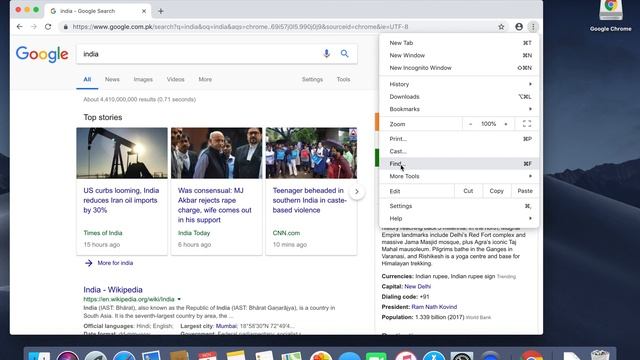Image resolution: width=640 pixels, height=360 pixels.
Task: Open dropdown arrow beside Wikipedia URL
Action: (x=179, y=299)
